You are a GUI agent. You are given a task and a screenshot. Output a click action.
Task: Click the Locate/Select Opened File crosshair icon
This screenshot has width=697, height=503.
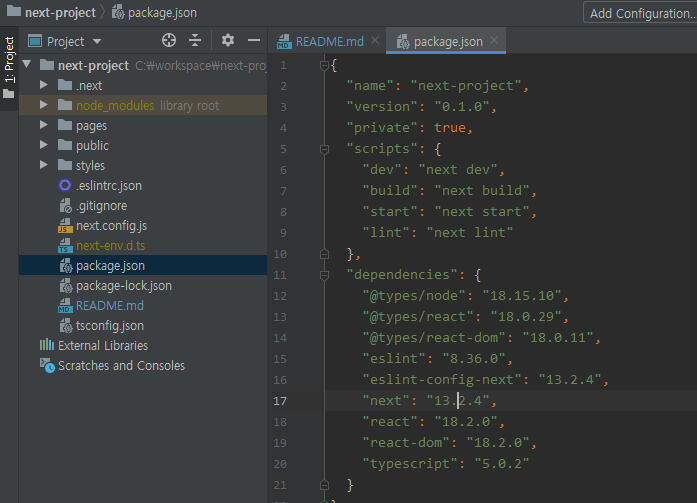(169, 40)
